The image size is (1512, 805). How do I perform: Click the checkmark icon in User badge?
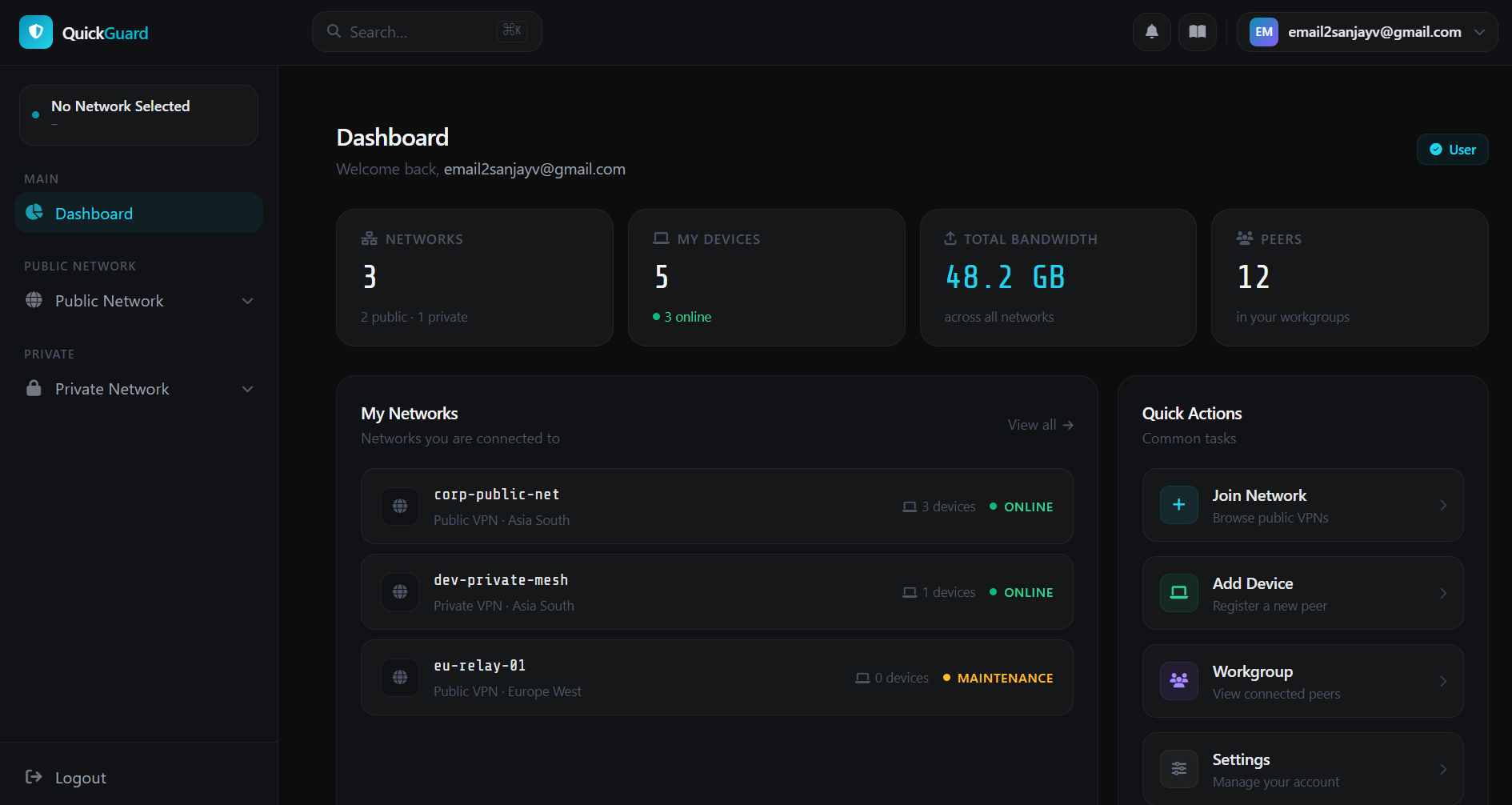1436,150
